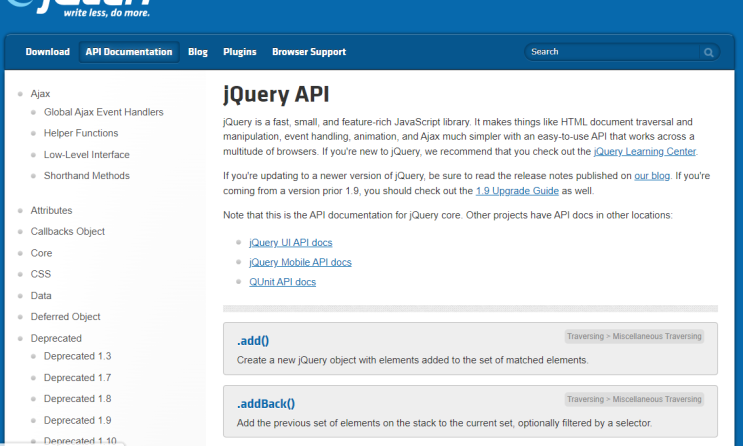Click the .addBack() description text
This screenshot has width=743, height=446.
click(444, 423)
